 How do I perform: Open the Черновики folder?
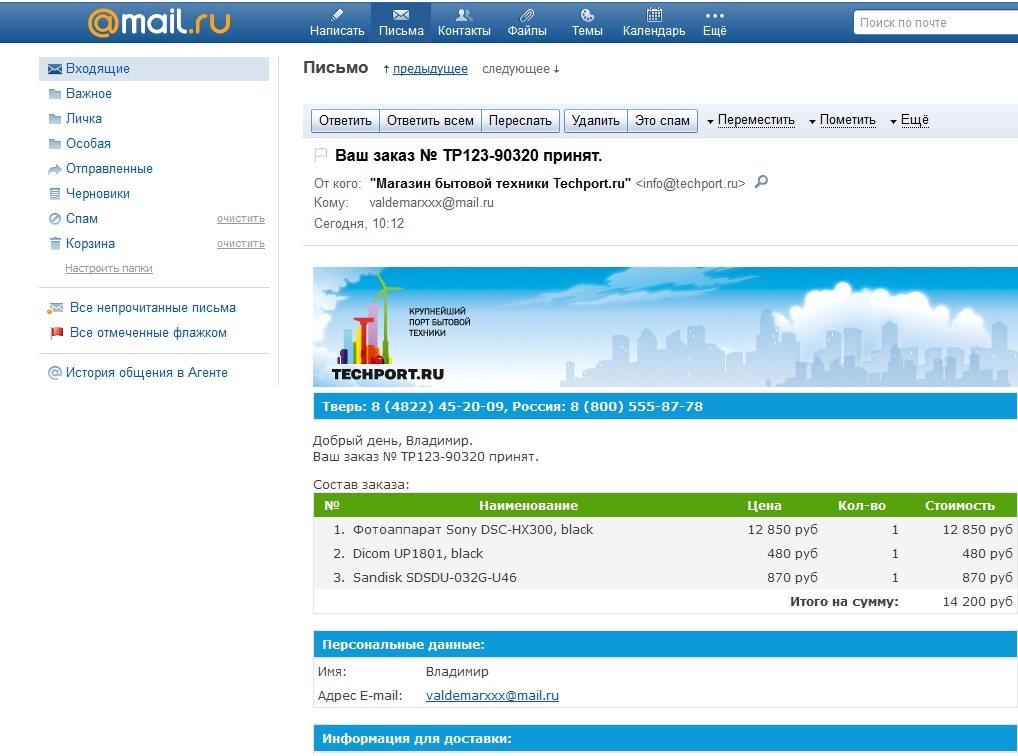(97, 194)
